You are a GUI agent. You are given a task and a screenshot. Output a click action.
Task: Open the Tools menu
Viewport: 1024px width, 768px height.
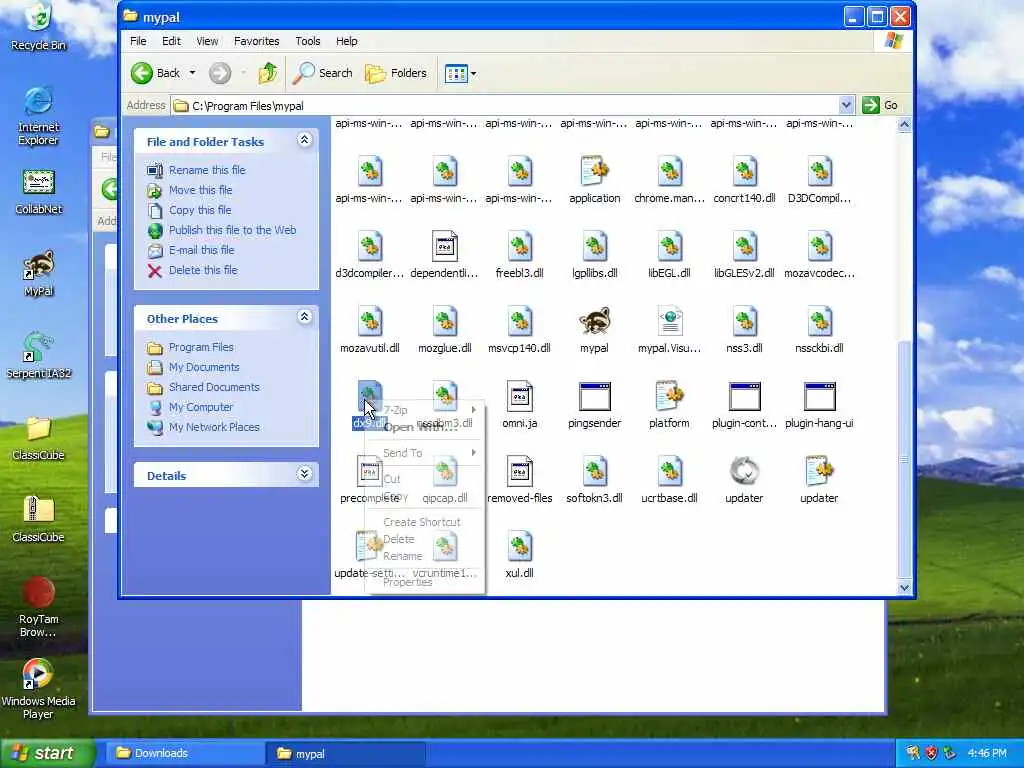pyautogui.click(x=308, y=41)
